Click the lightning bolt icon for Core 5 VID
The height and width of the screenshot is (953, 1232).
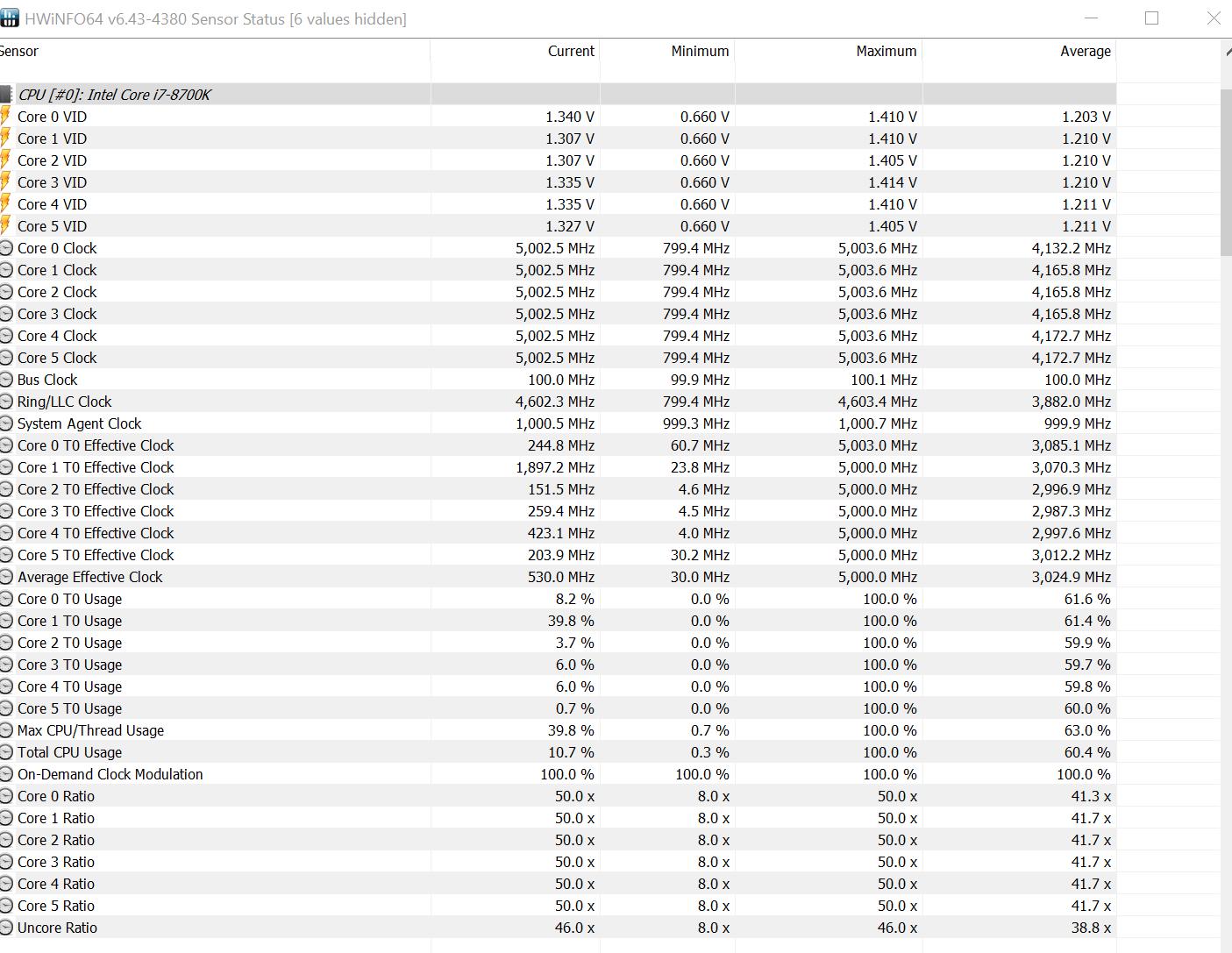[x=5, y=226]
